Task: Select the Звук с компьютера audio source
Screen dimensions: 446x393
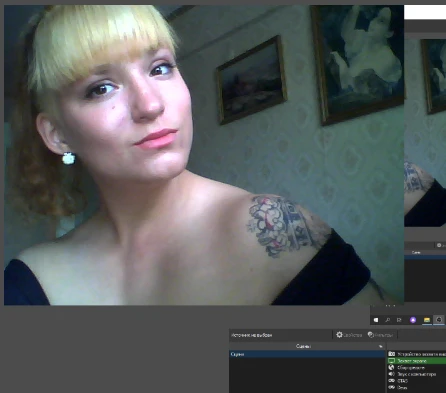Action: click(x=417, y=374)
